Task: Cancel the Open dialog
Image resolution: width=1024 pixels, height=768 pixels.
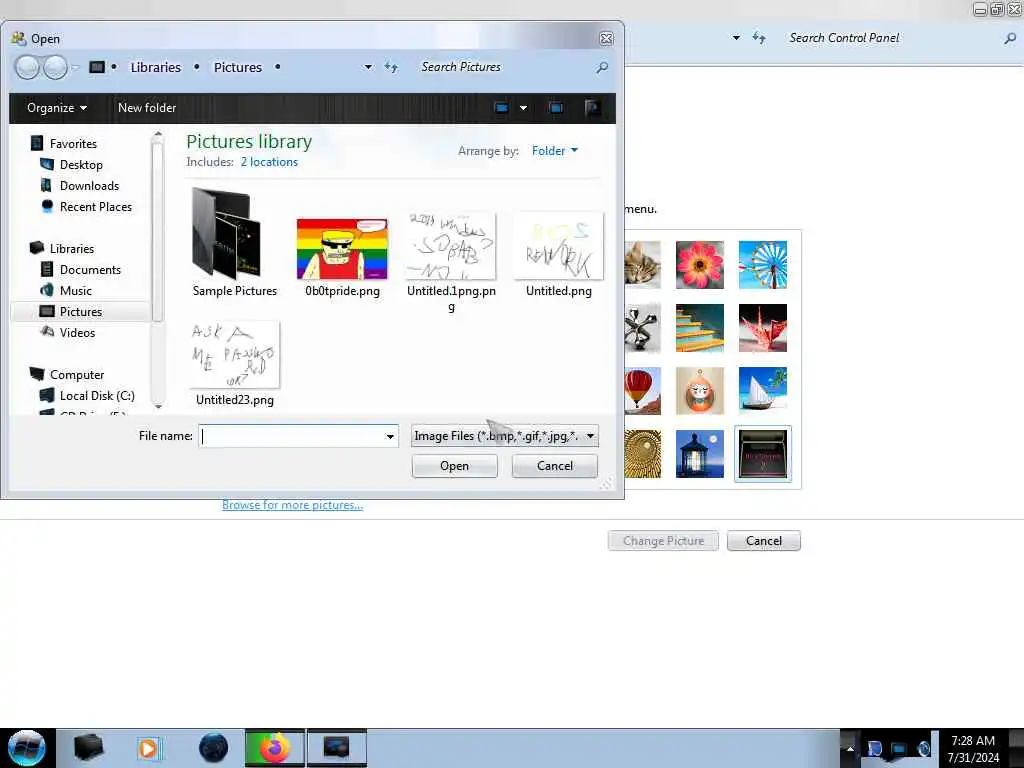Action: point(554,466)
